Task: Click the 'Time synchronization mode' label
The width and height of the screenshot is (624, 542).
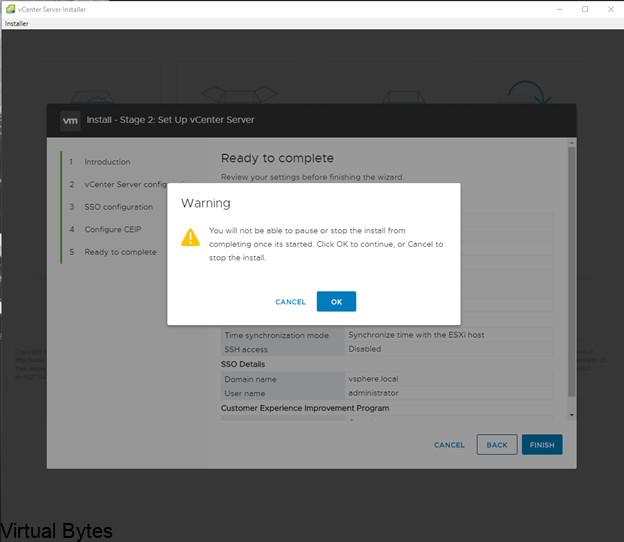Action: click(x=277, y=335)
